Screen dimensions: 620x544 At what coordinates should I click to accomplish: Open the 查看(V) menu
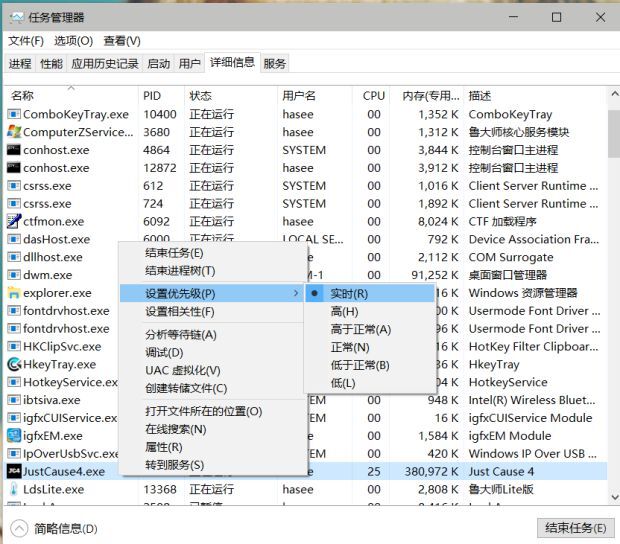point(122,41)
